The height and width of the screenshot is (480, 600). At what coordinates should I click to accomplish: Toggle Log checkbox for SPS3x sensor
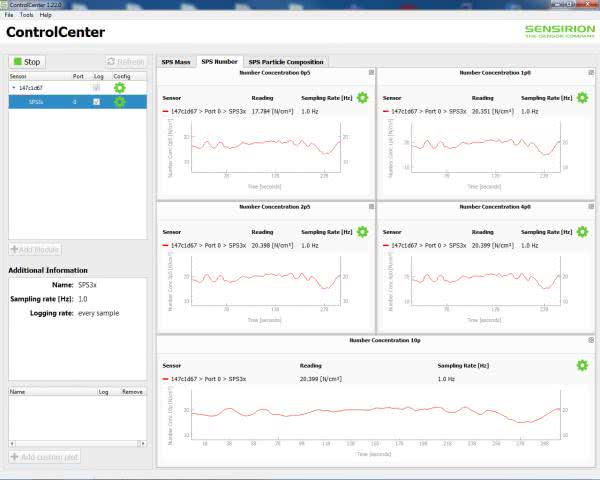97,102
